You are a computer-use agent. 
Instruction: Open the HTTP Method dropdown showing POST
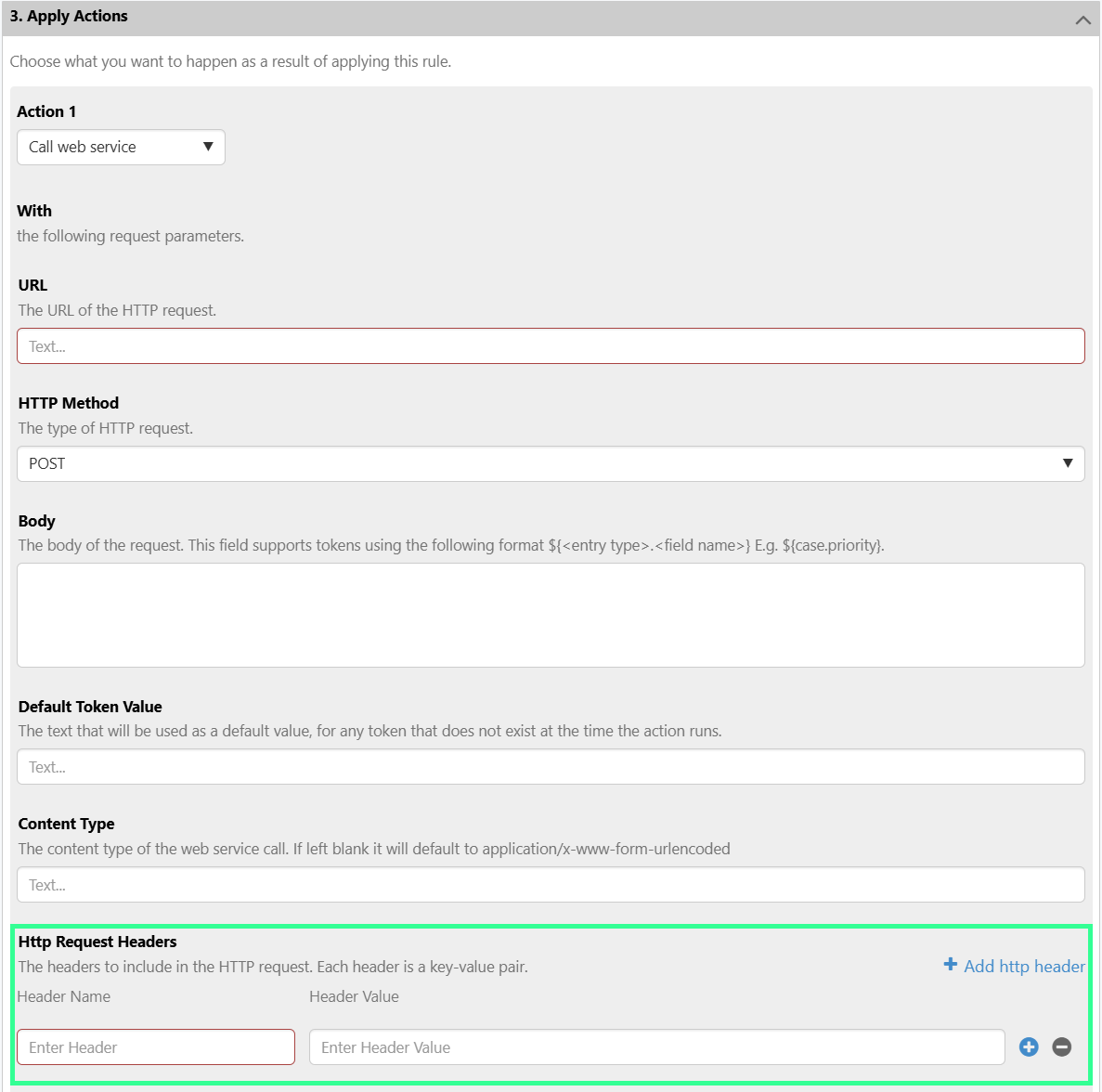click(551, 463)
